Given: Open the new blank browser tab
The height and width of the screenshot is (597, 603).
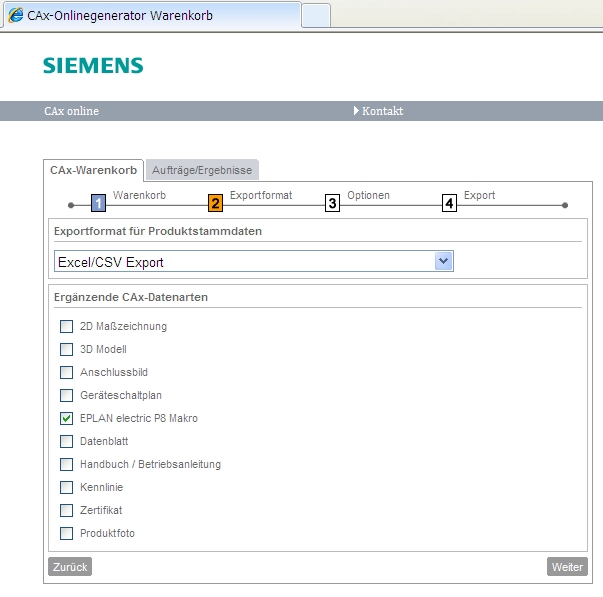Looking at the screenshot, I should 316,15.
